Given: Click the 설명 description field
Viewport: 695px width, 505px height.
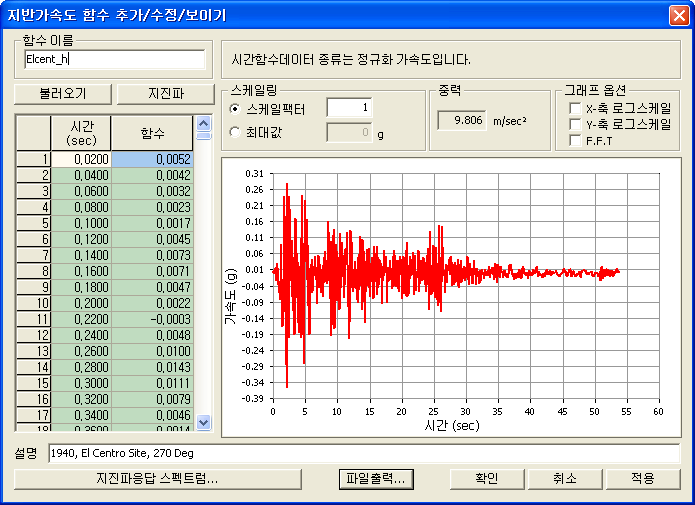Looking at the screenshot, I should [364, 454].
